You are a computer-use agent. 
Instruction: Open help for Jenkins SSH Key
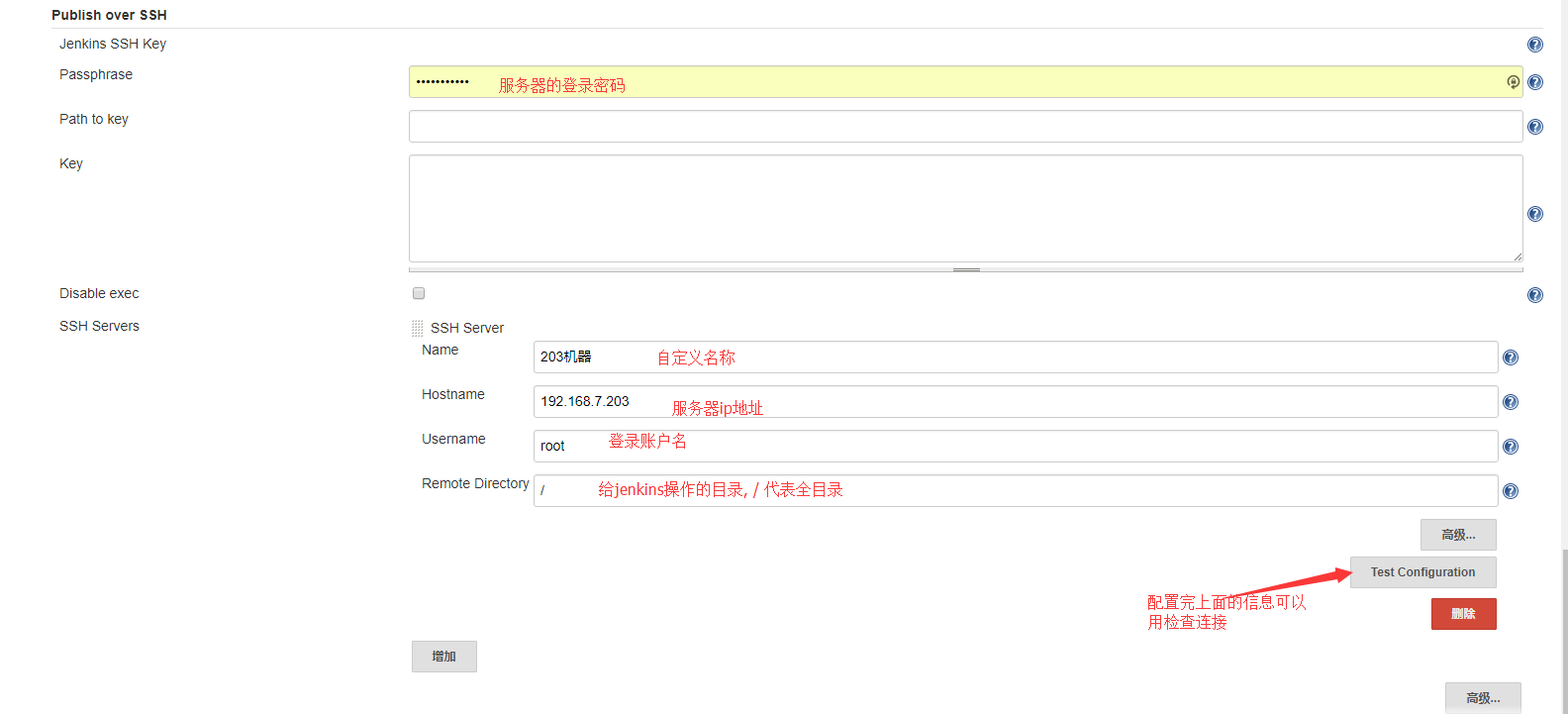(x=1534, y=45)
